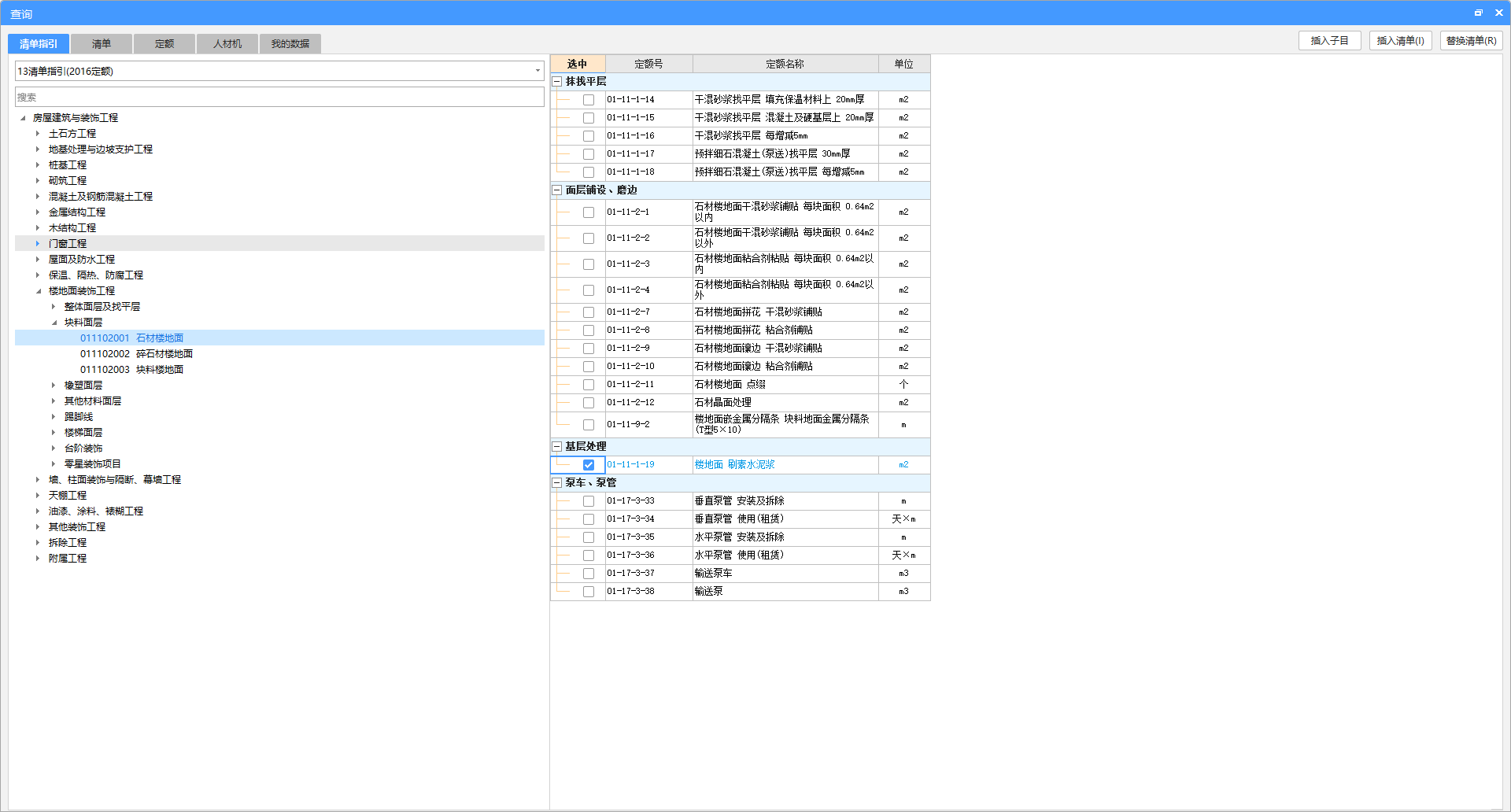Click quota name 石材楼地面 点缀
Viewport: 1511px width, 812px height.
coord(730,385)
